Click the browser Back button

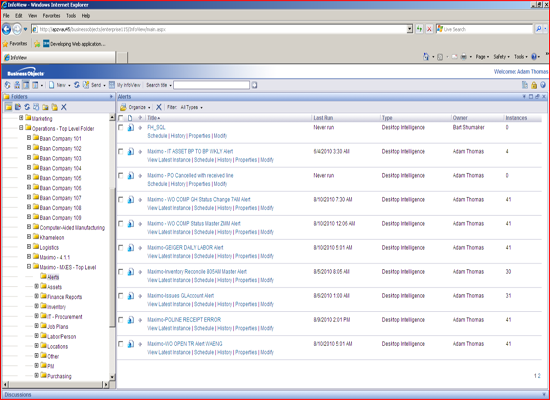point(6,29)
